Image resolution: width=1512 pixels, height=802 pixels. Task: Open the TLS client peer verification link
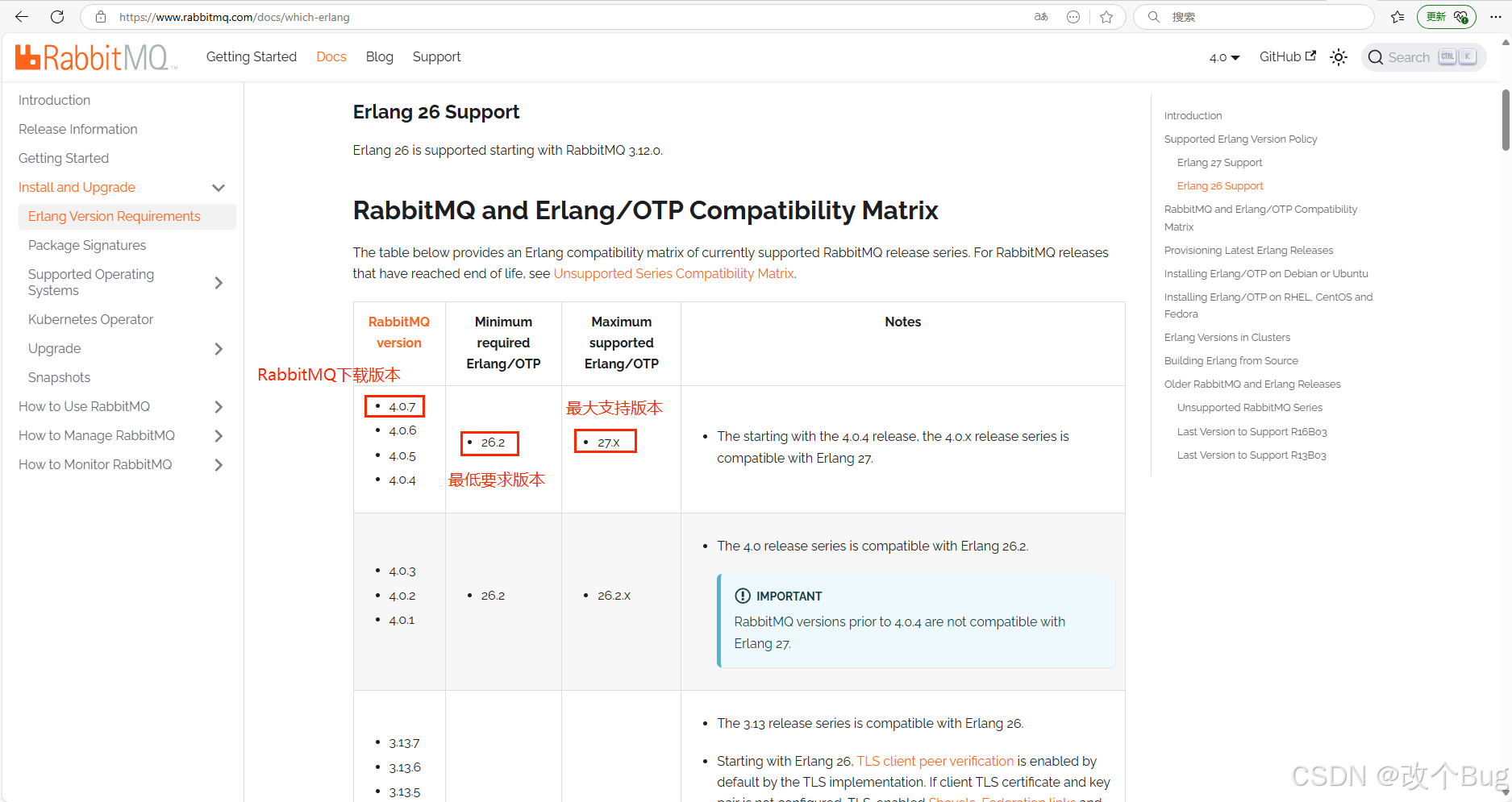point(935,761)
